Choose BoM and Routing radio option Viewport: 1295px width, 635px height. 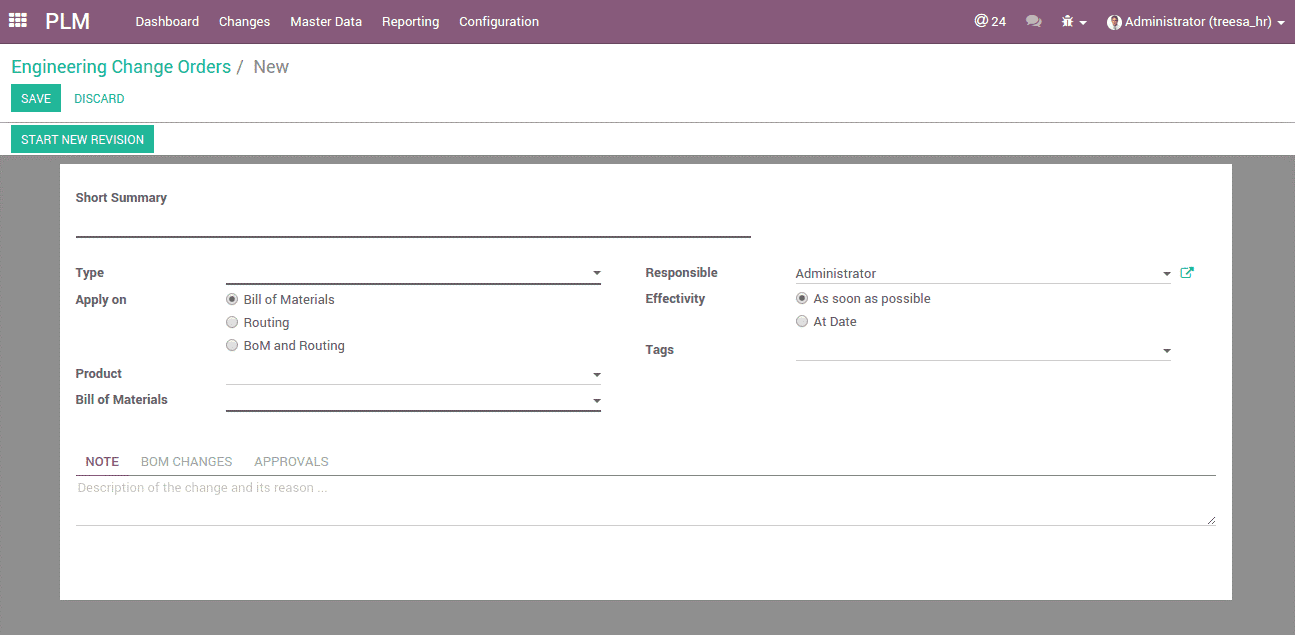pos(232,345)
